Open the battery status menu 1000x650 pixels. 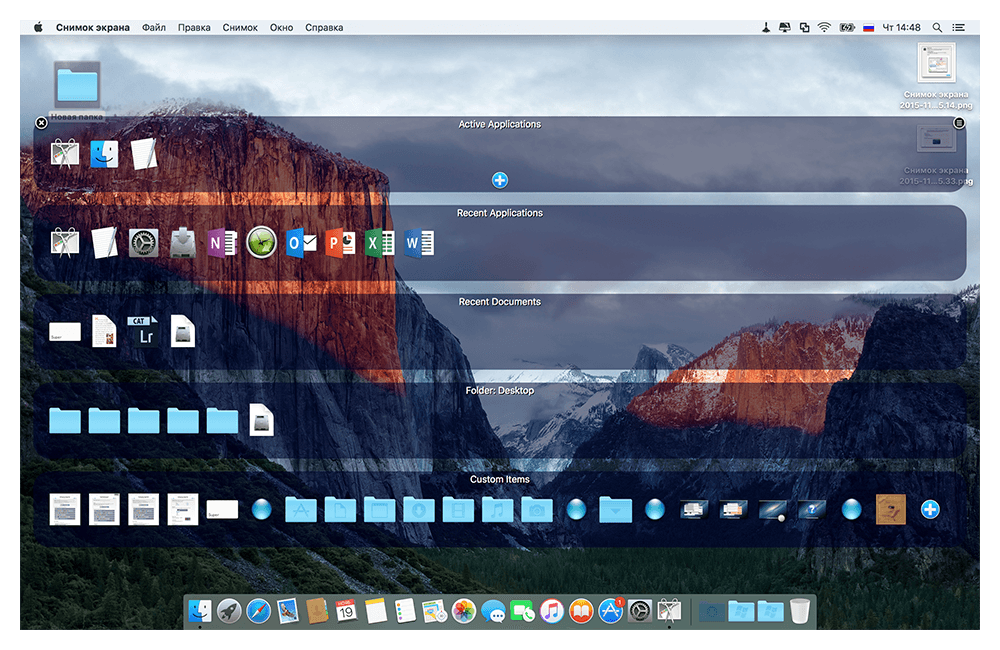(x=847, y=27)
